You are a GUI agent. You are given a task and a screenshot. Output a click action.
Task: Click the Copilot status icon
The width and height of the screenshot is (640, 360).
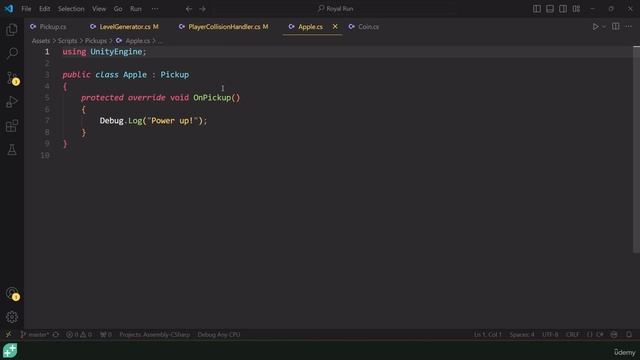(614, 335)
